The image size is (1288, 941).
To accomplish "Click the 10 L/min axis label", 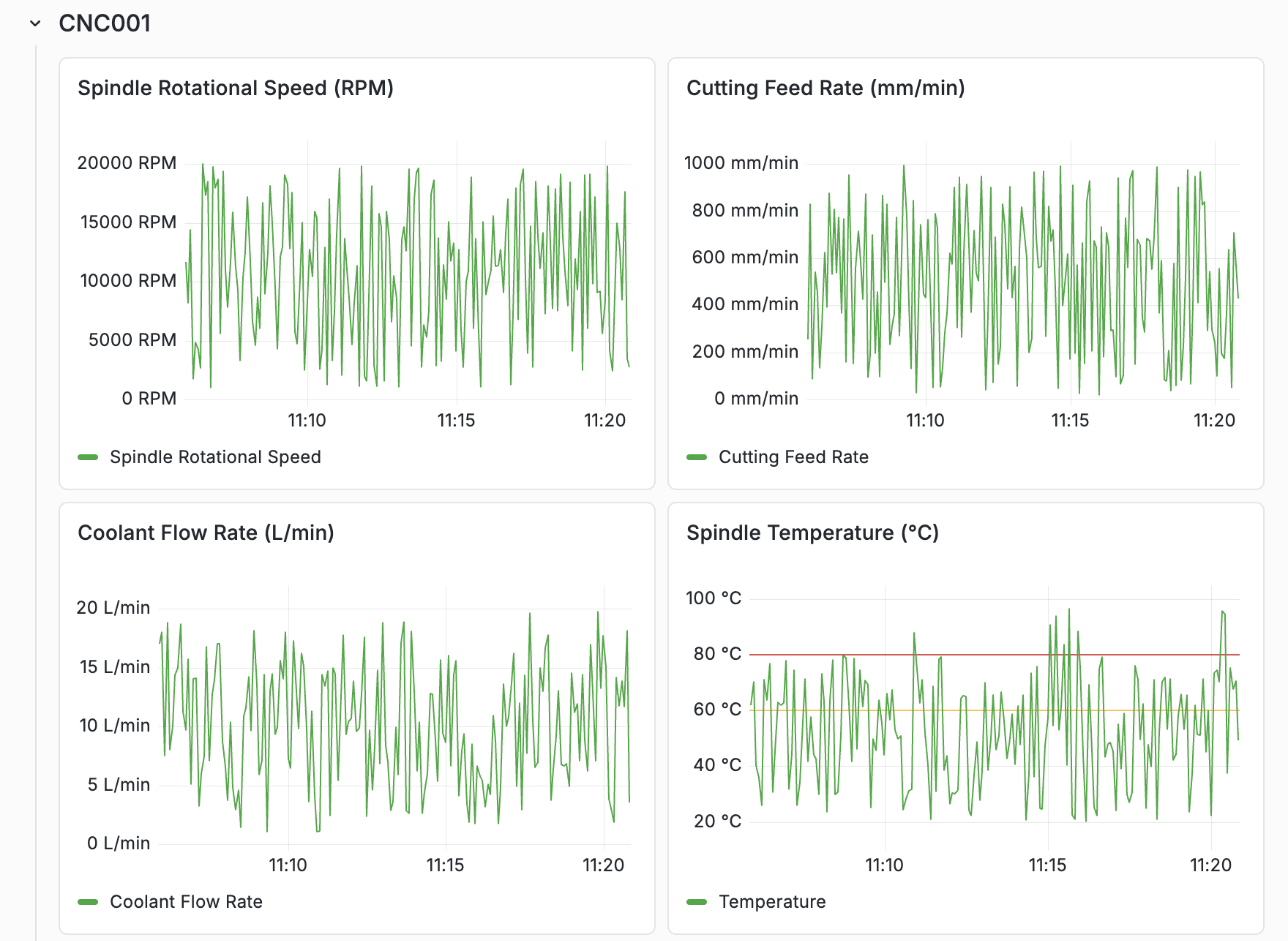I will point(115,726).
